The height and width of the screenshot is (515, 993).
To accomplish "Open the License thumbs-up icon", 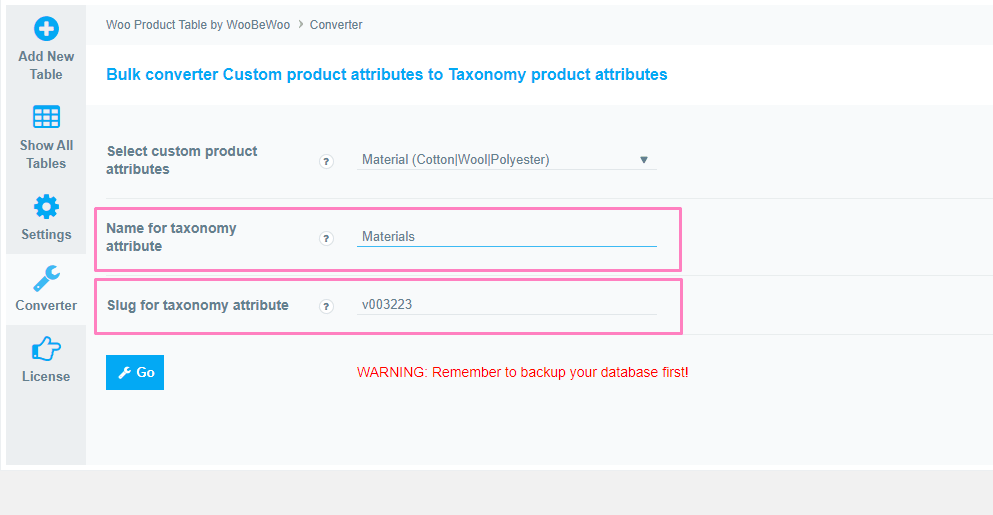I will point(46,349).
